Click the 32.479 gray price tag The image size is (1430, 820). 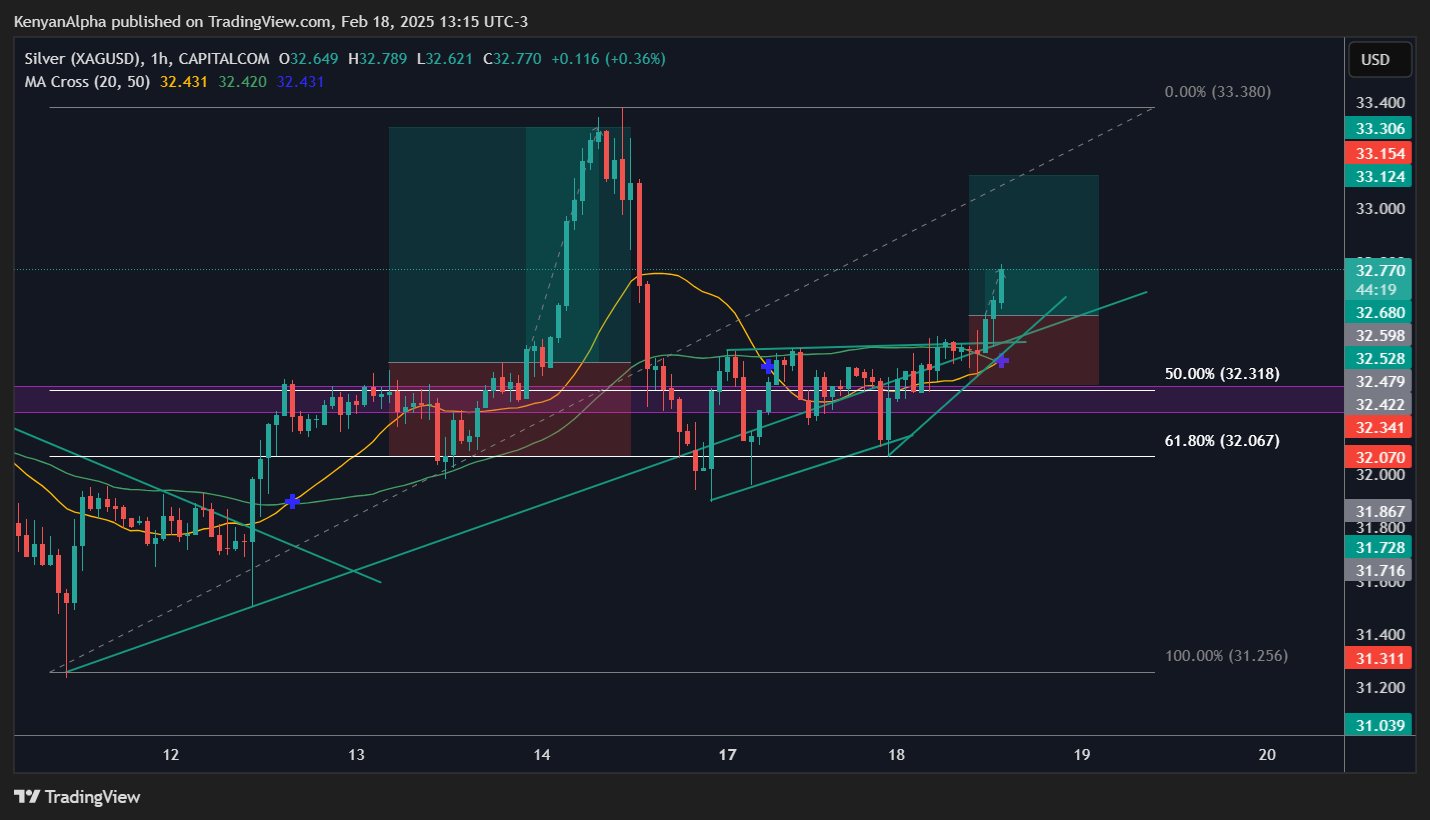tap(1380, 381)
